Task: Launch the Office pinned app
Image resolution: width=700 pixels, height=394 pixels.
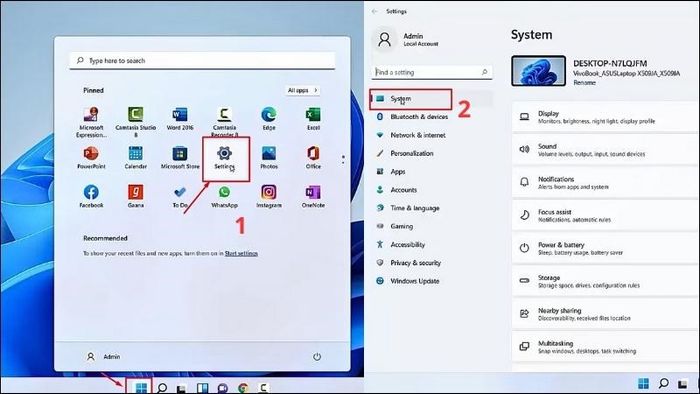Action: coord(313,158)
